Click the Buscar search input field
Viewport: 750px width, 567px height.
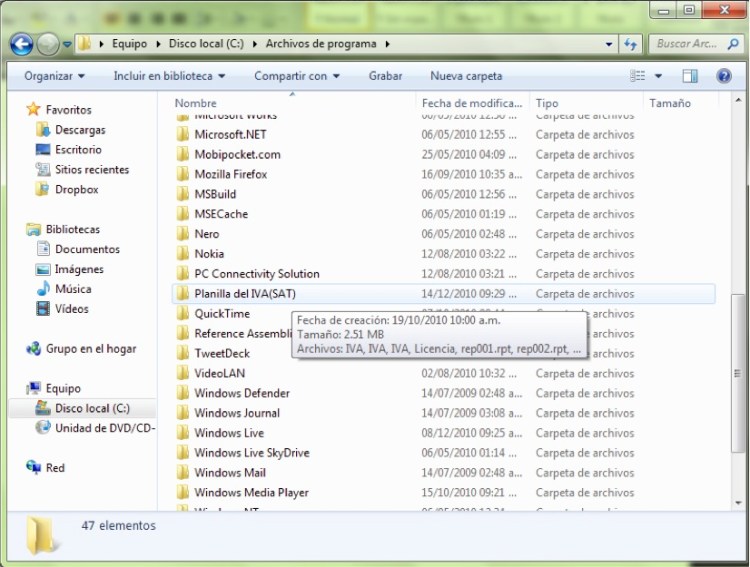click(686, 44)
